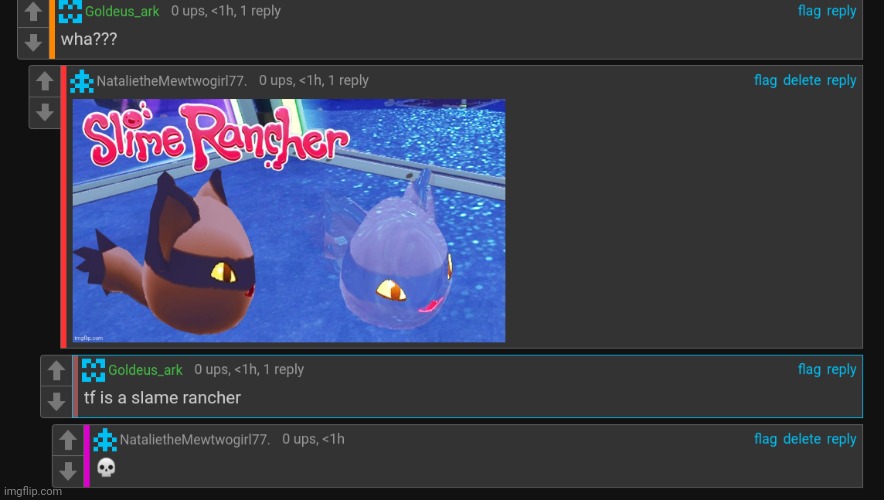Open NatalietheMewtwogirl77 avatar on image comment
Image resolution: width=884 pixels, height=500 pixels.
(82, 81)
